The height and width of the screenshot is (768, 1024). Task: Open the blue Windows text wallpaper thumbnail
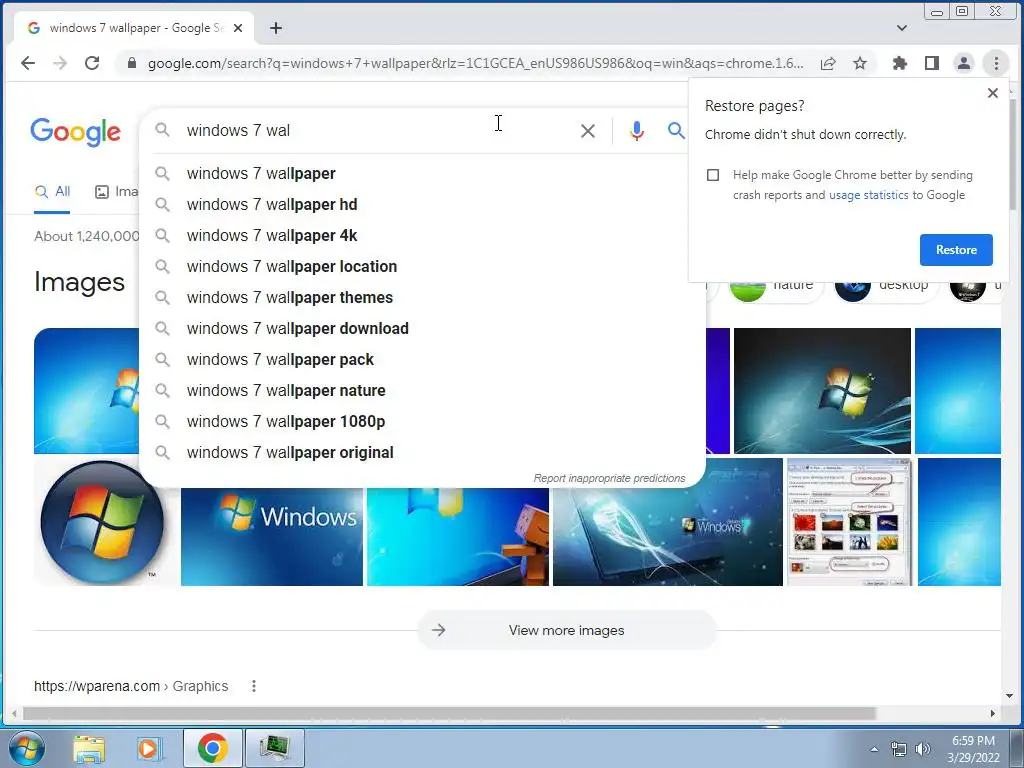click(272, 536)
